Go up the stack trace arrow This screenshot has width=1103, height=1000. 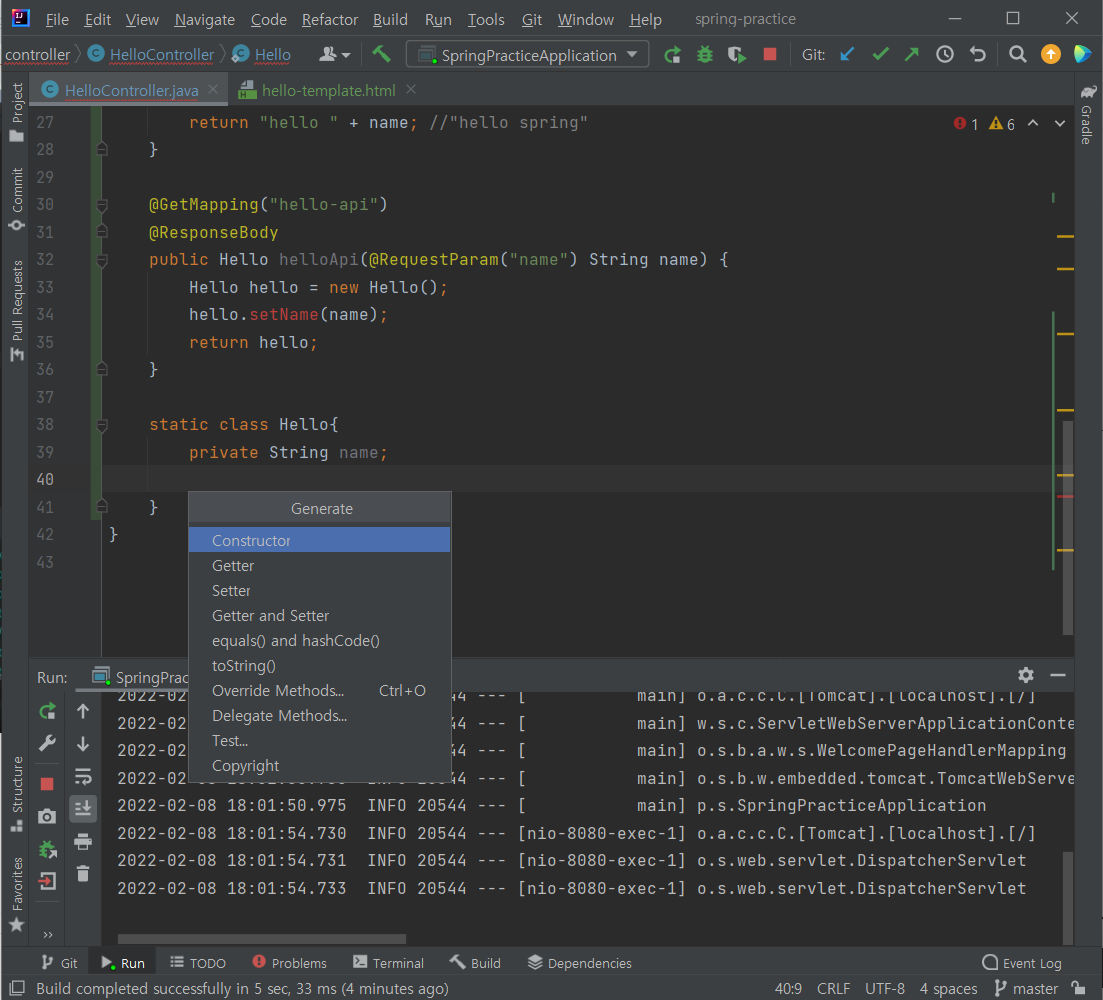tap(83, 711)
